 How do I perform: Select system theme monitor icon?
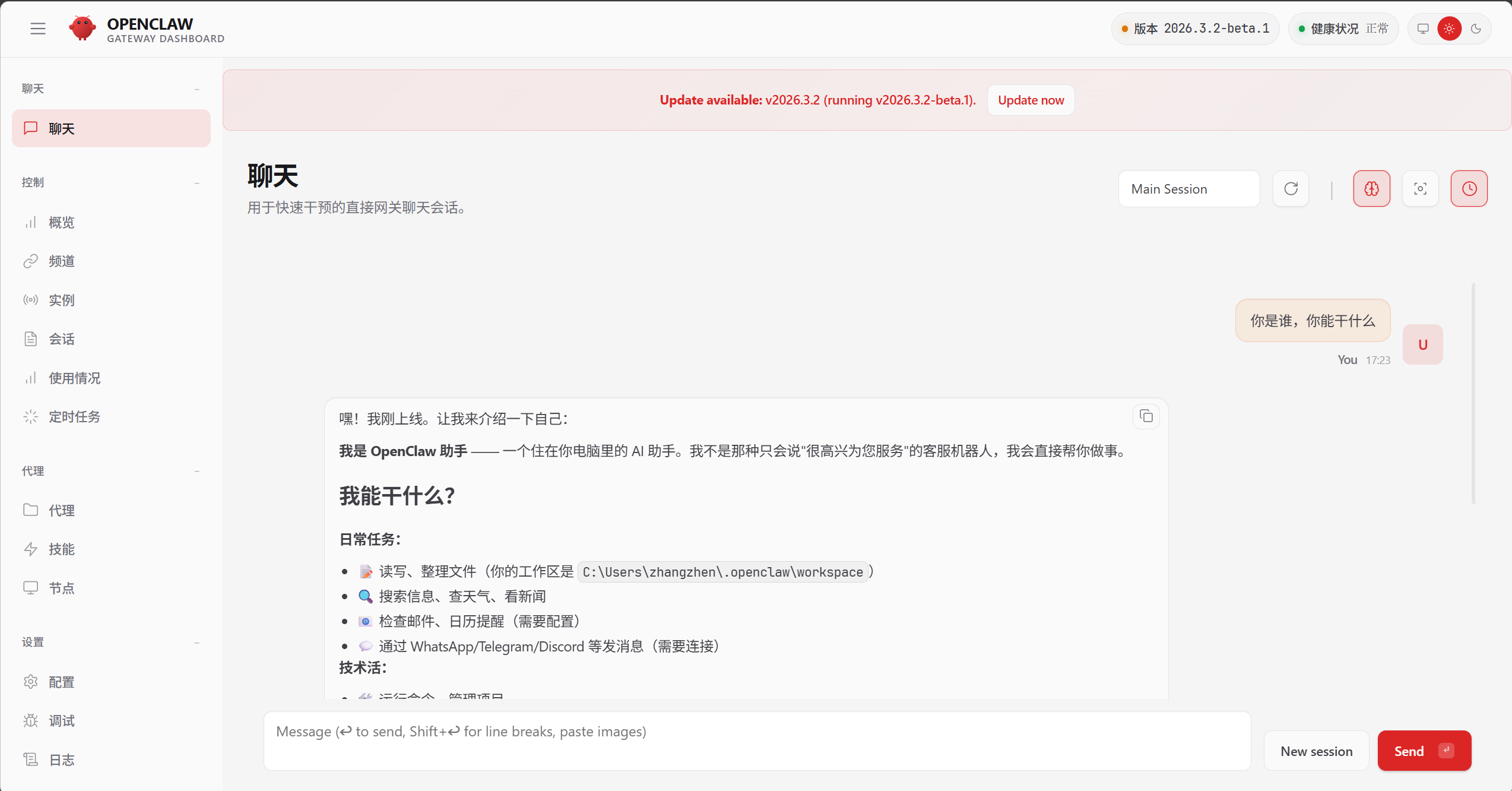(1423, 29)
